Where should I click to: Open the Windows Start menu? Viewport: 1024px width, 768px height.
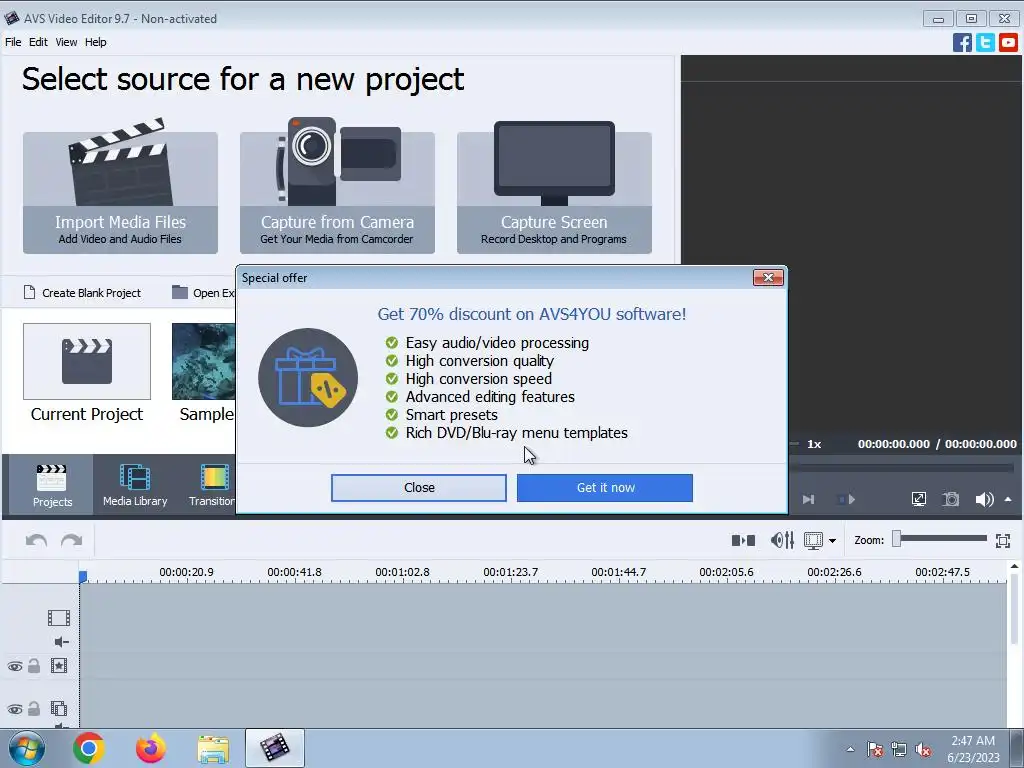[26, 748]
